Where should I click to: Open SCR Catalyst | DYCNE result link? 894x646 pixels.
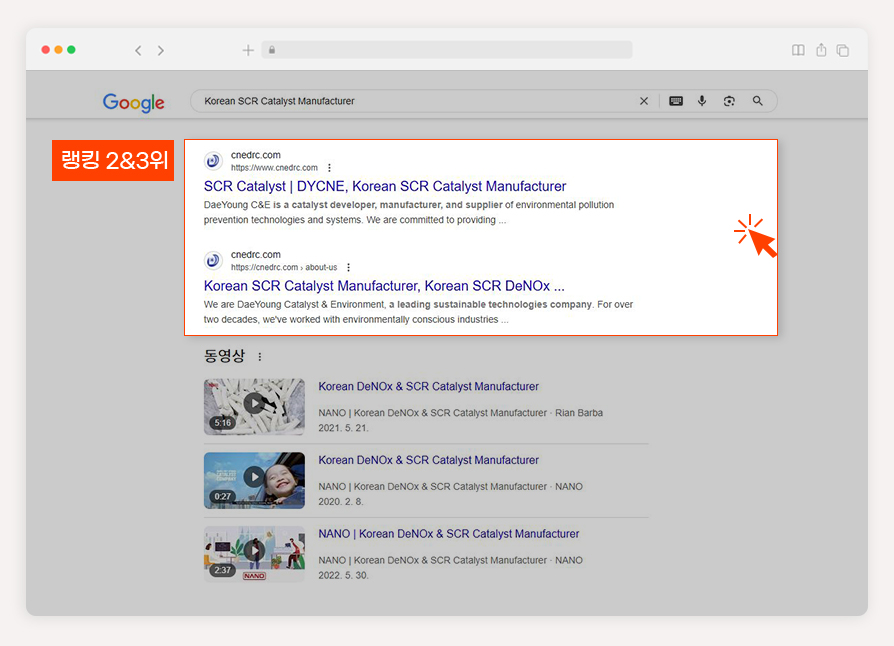click(385, 186)
